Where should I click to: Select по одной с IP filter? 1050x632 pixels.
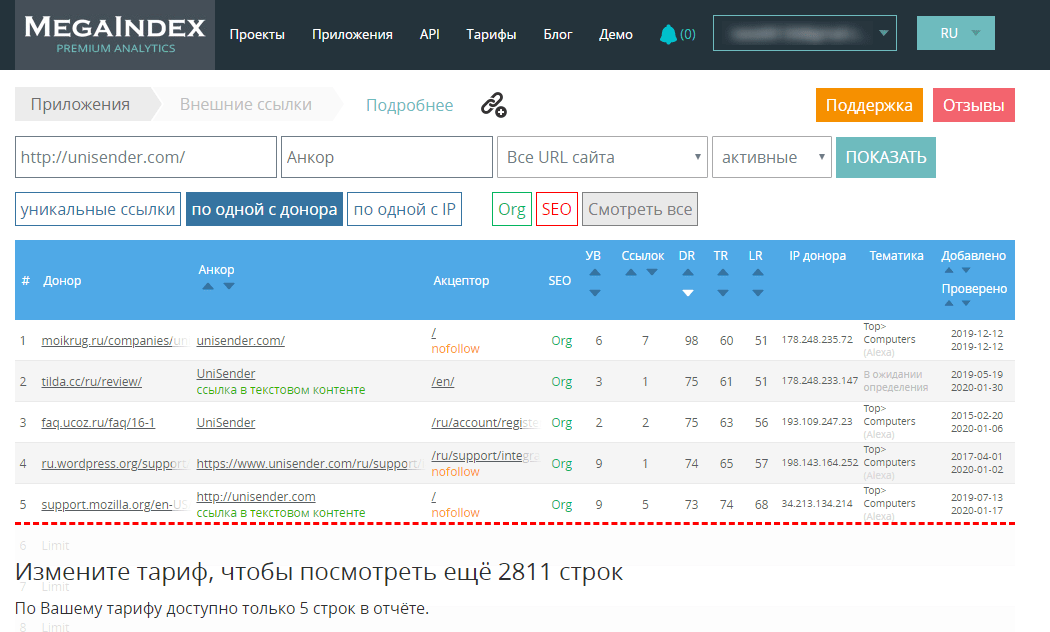coord(404,209)
